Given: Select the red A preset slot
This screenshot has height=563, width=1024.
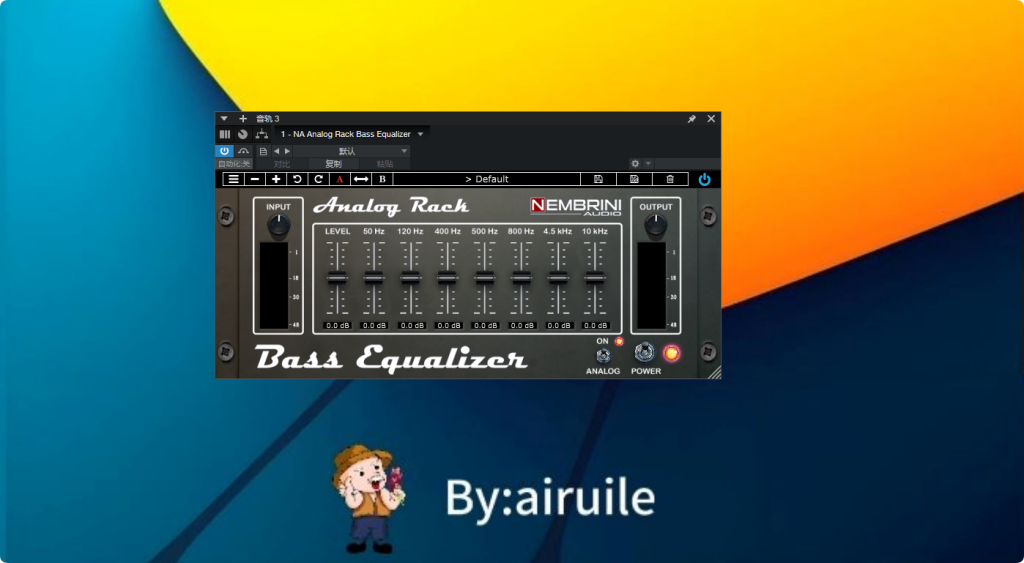Looking at the screenshot, I should pos(340,179).
